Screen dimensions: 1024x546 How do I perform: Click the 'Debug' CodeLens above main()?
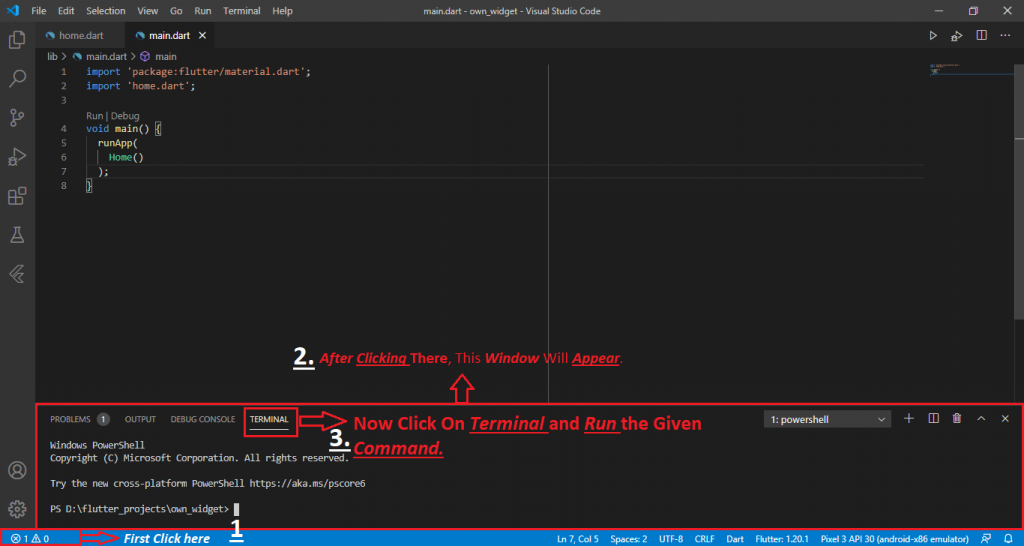click(x=125, y=116)
